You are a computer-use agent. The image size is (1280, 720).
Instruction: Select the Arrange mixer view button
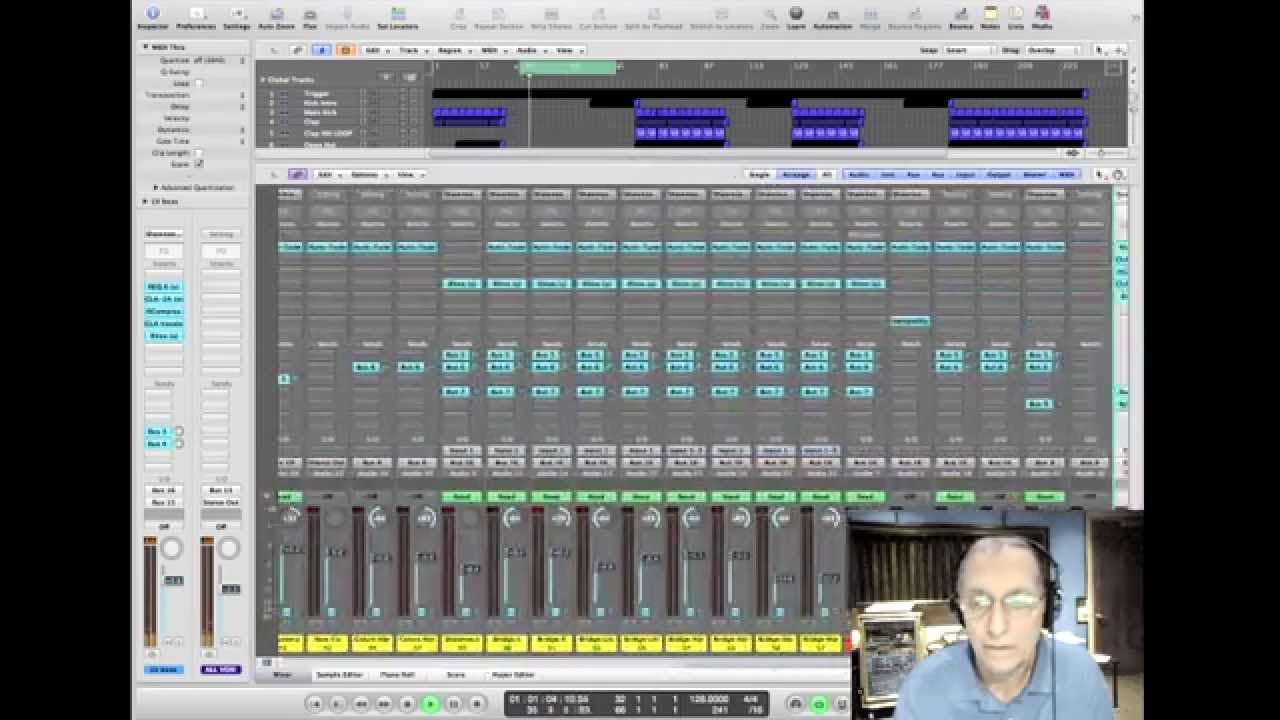pos(796,174)
